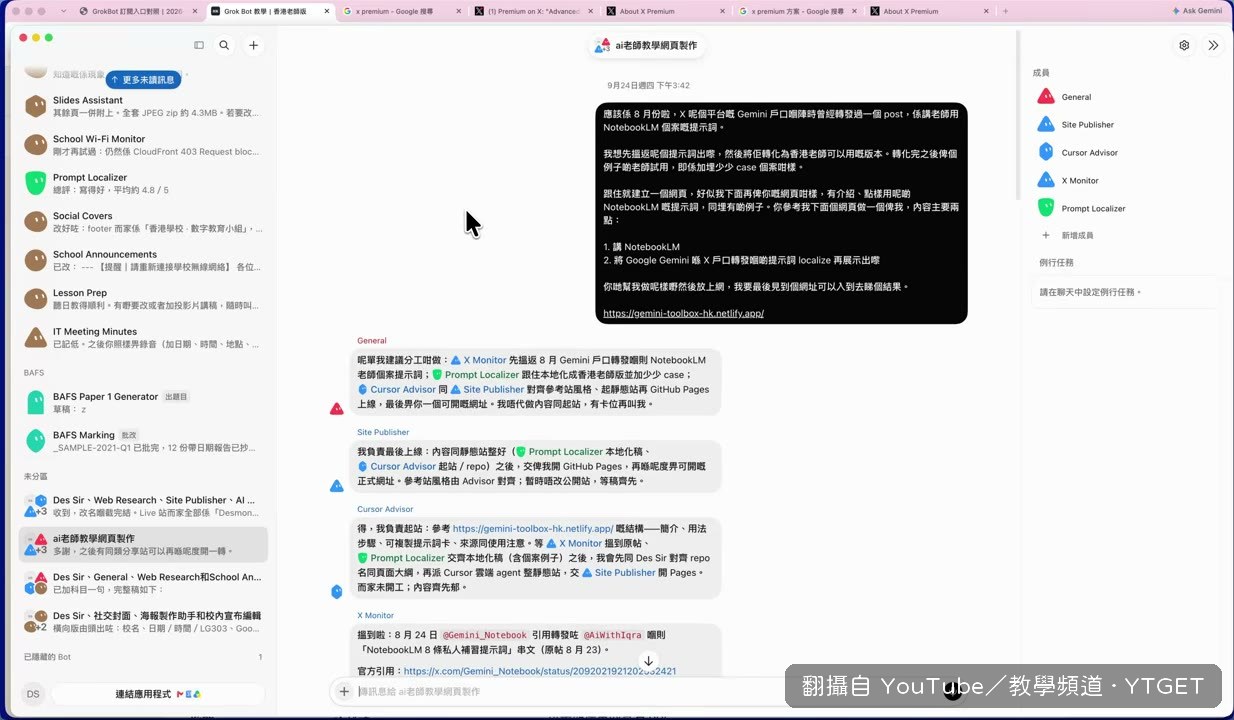Click Slides Assistant avatar icon
The height and width of the screenshot is (720, 1234).
point(36,106)
